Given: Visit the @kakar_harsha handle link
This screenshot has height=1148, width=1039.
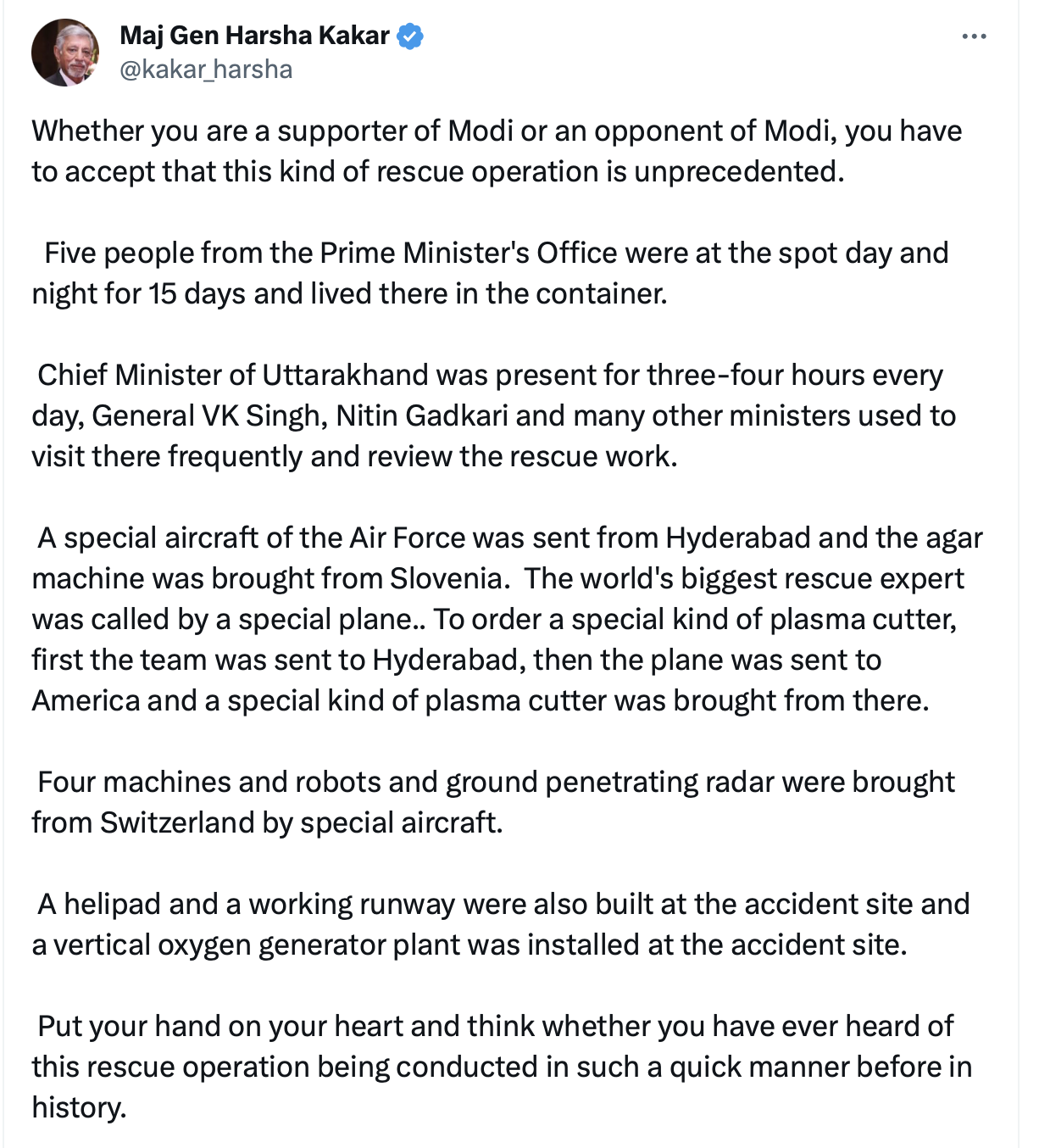Looking at the screenshot, I should click(x=206, y=69).
